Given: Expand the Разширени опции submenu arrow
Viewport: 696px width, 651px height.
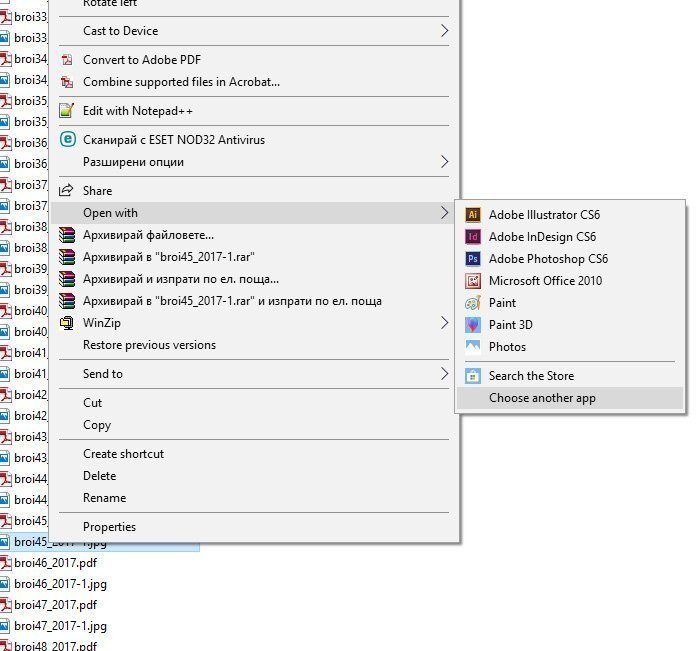Looking at the screenshot, I should point(444,162).
